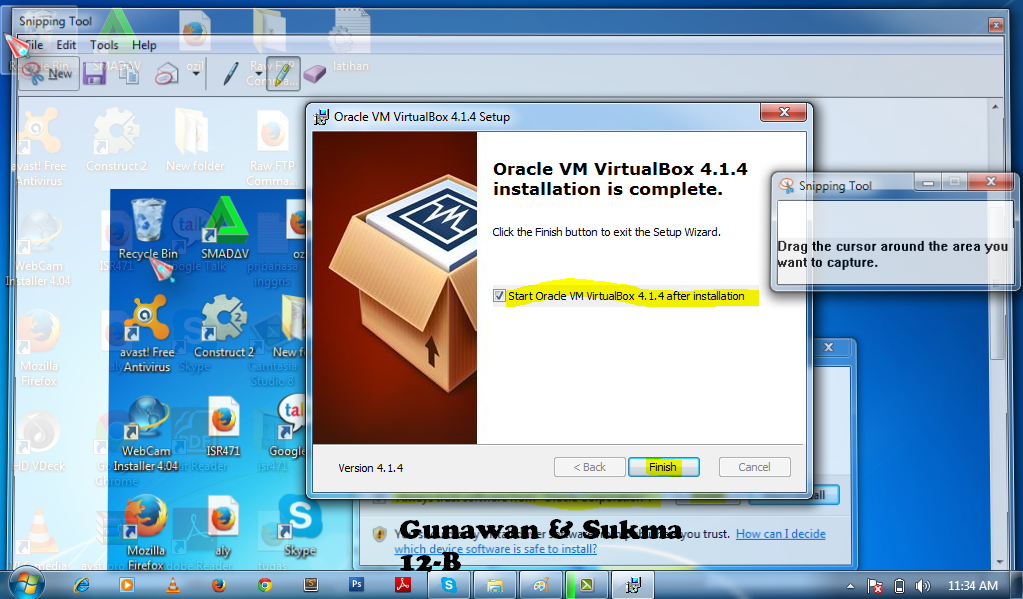Click the Finish button
The width and height of the screenshot is (1023, 599).
663,466
